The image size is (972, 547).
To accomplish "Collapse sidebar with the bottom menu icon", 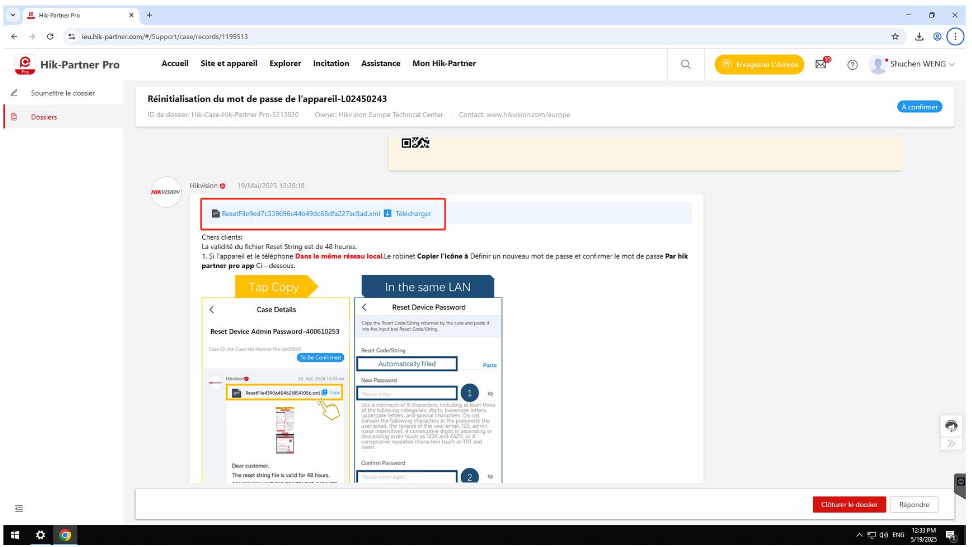I will 19,509.
